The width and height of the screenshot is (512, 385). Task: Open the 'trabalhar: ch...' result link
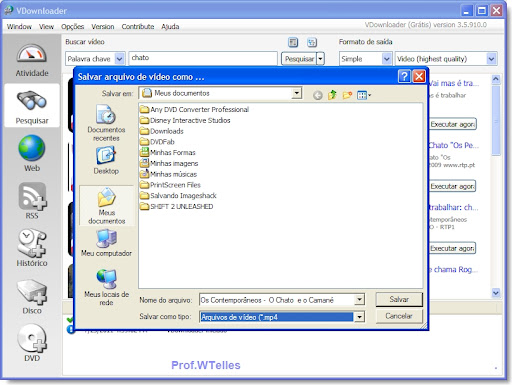coord(454,207)
